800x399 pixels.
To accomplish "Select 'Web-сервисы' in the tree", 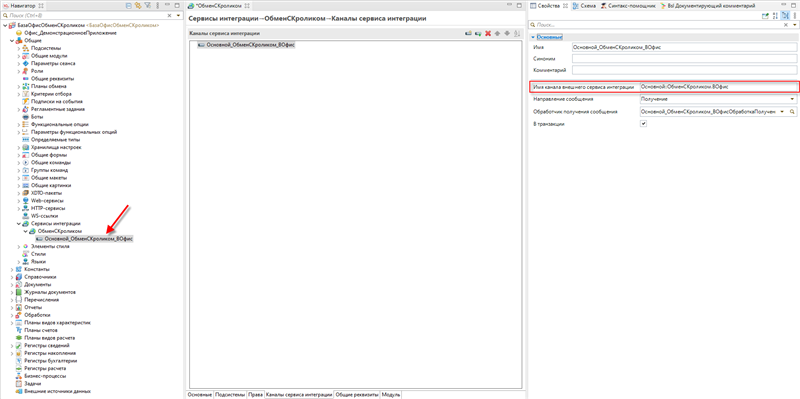I will (47, 201).
